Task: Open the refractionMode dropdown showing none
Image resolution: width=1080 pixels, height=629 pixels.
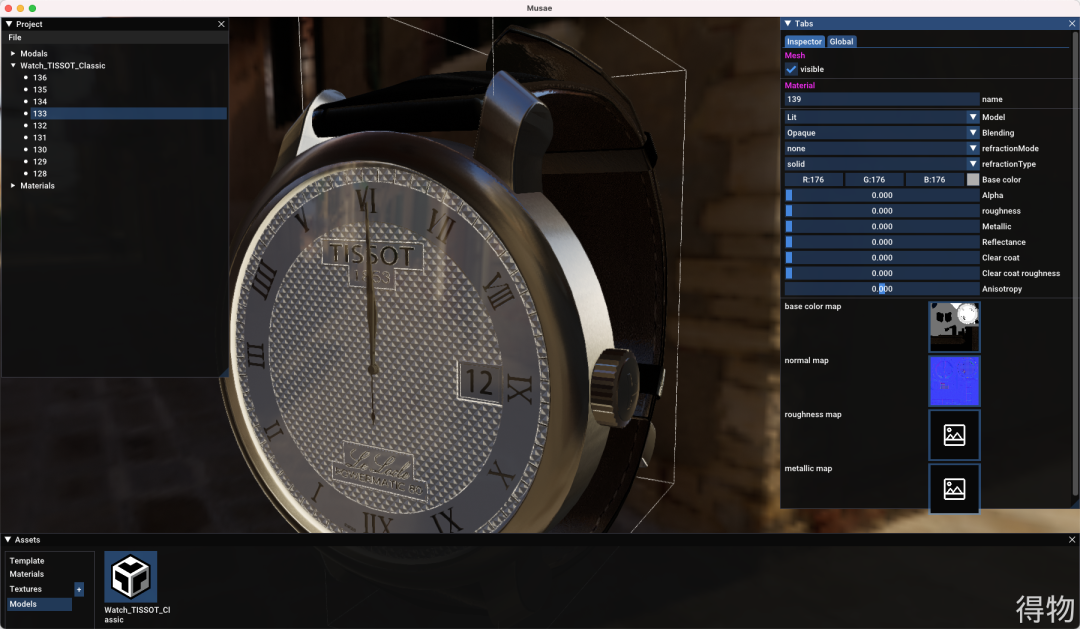Action: click(x=882, y=149)
